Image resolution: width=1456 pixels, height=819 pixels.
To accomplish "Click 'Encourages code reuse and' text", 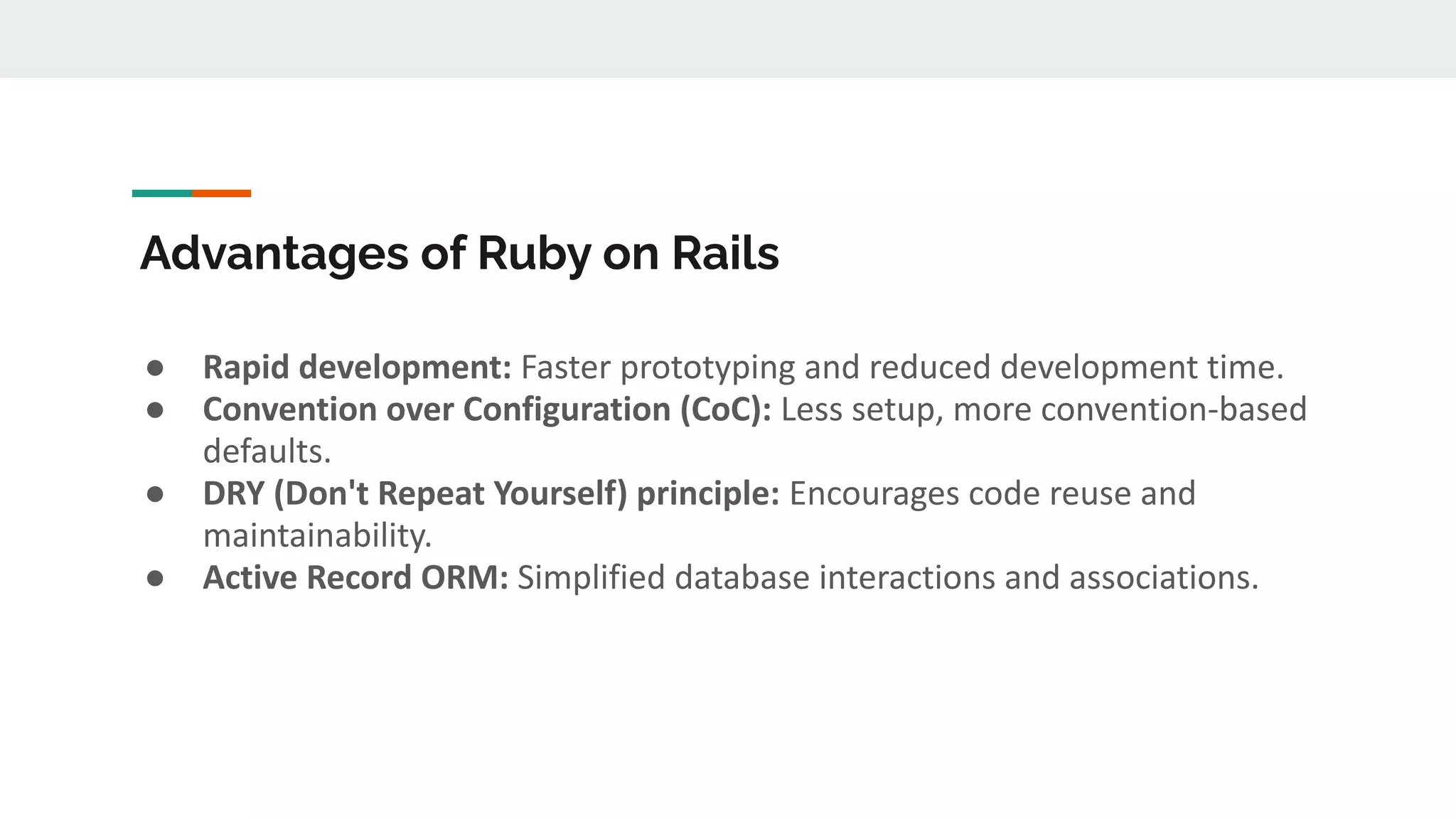I will coord(992,493).
